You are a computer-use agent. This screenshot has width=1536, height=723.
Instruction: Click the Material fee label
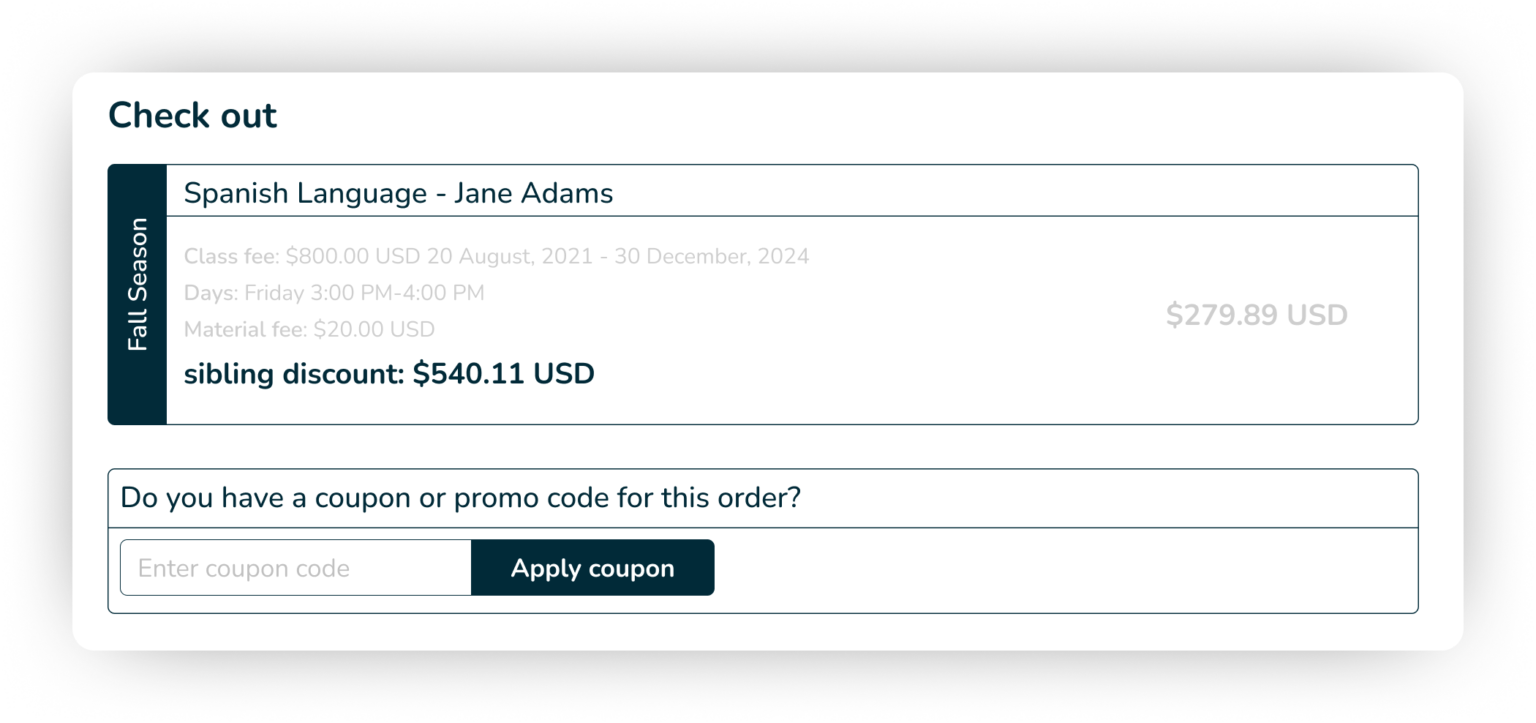pos(245,329)
